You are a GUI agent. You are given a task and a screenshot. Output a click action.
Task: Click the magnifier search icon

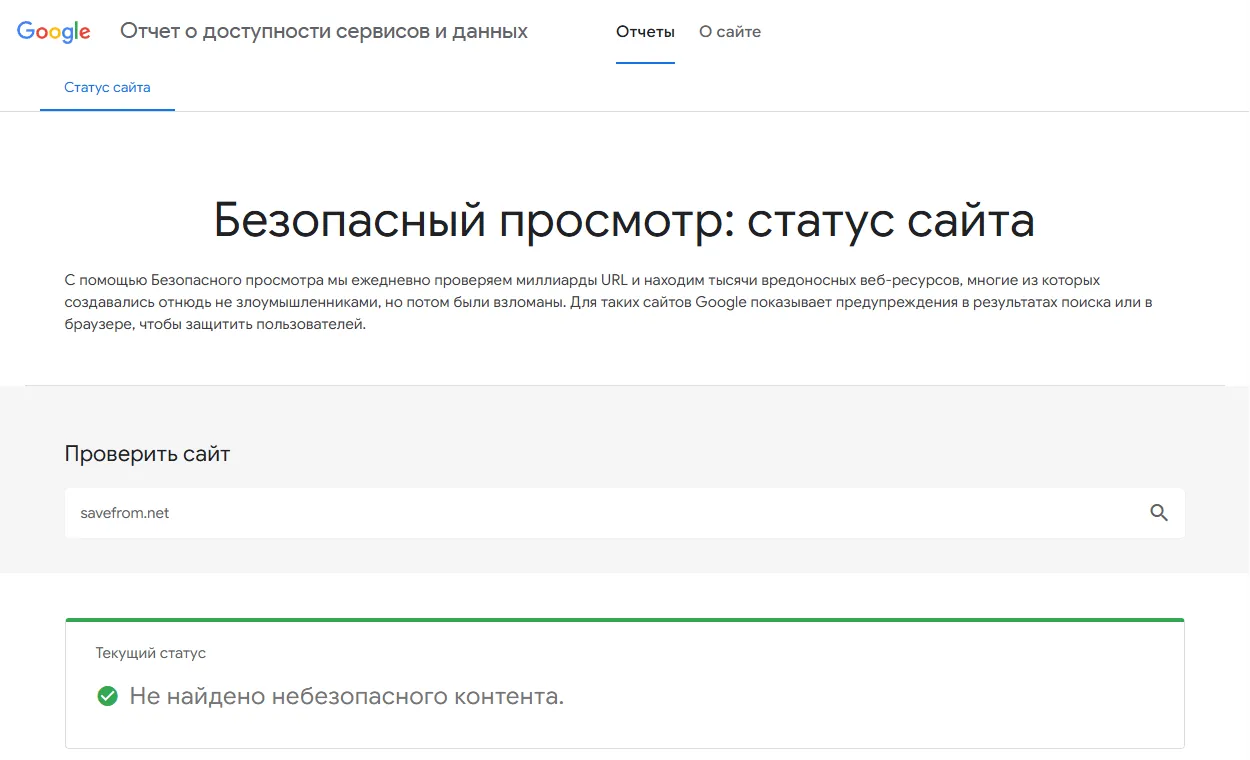(1159, 513)
